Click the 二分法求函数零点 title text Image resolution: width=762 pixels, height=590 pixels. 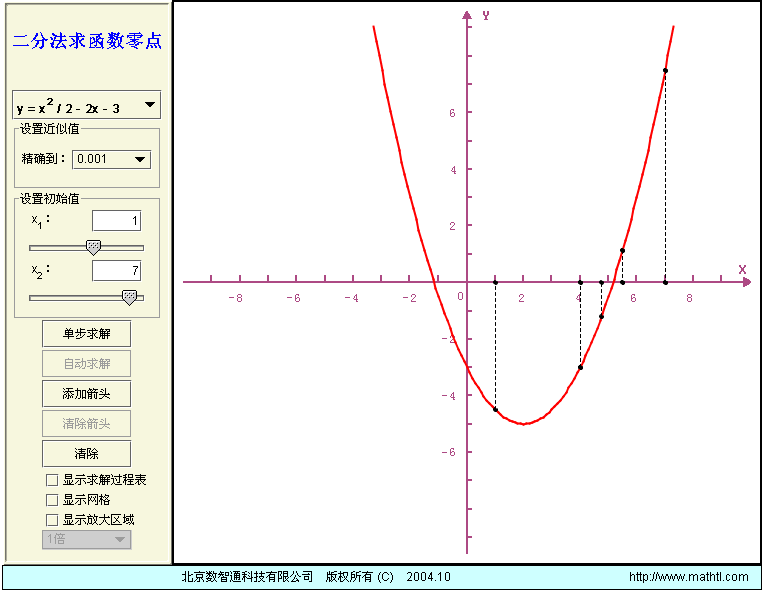coord(87,41)
